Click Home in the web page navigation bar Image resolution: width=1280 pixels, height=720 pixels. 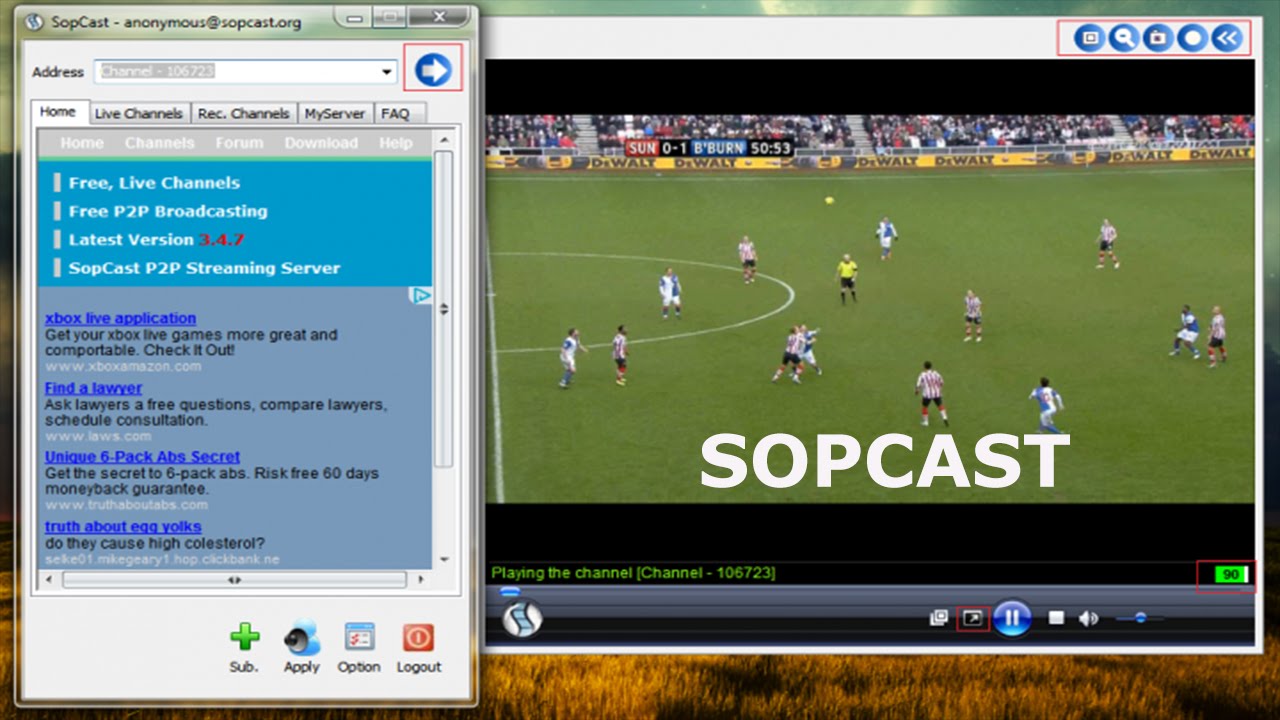pyautogui.click(x=81, y=143)
